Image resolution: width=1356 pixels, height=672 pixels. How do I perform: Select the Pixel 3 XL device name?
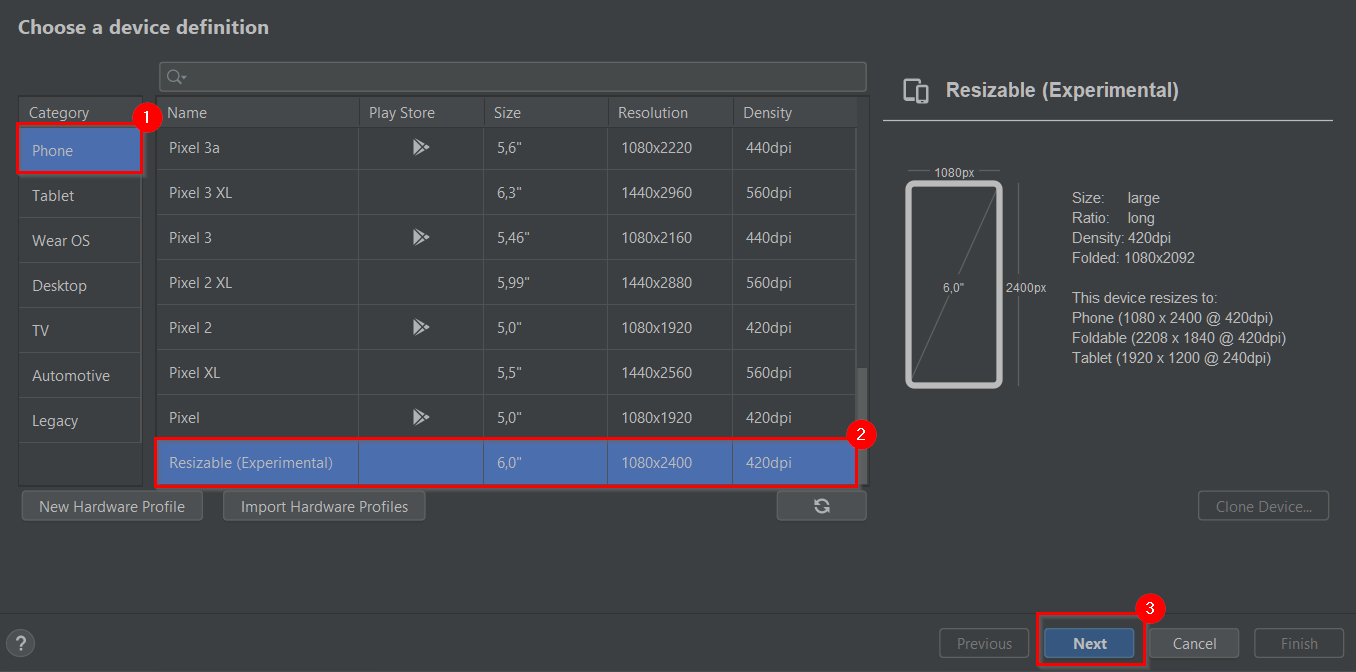point(200,193)
